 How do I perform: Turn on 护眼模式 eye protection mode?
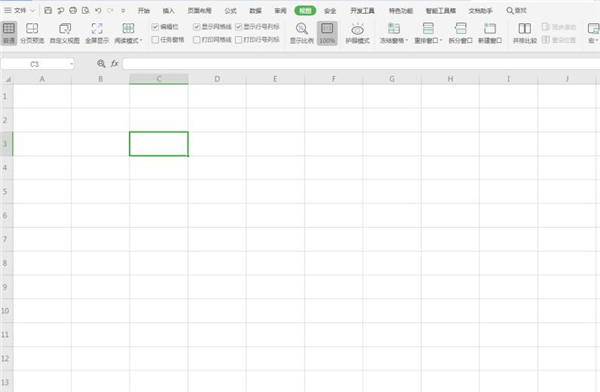357,33
